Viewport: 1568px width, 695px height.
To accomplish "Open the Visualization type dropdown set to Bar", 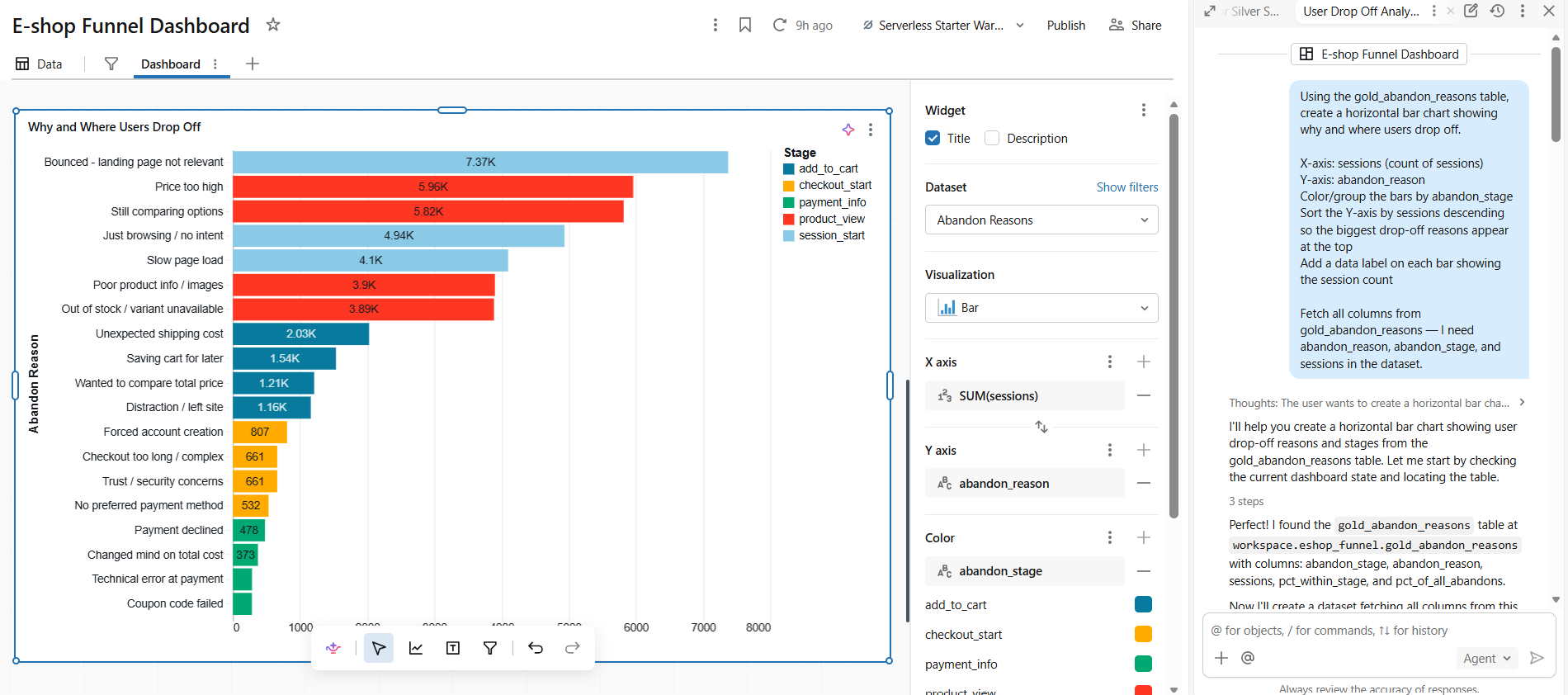I will (x=1041, y=308).
